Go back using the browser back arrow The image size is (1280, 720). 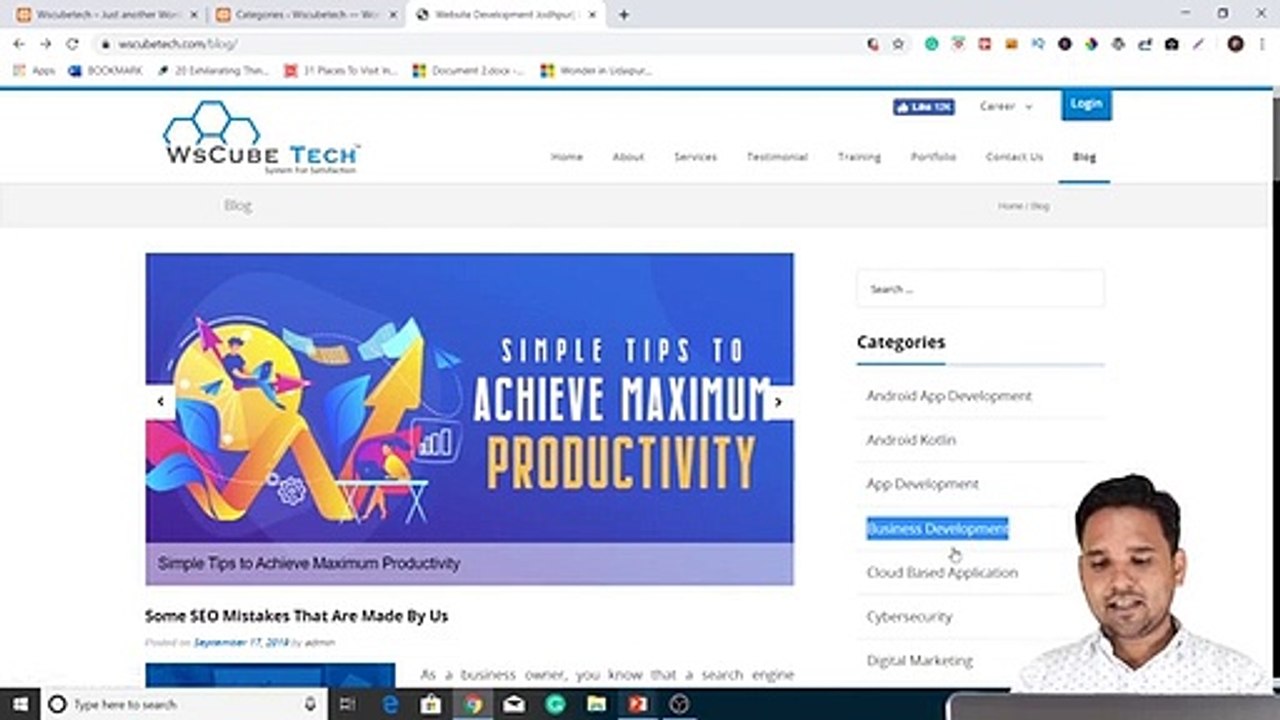pos(19,44)
